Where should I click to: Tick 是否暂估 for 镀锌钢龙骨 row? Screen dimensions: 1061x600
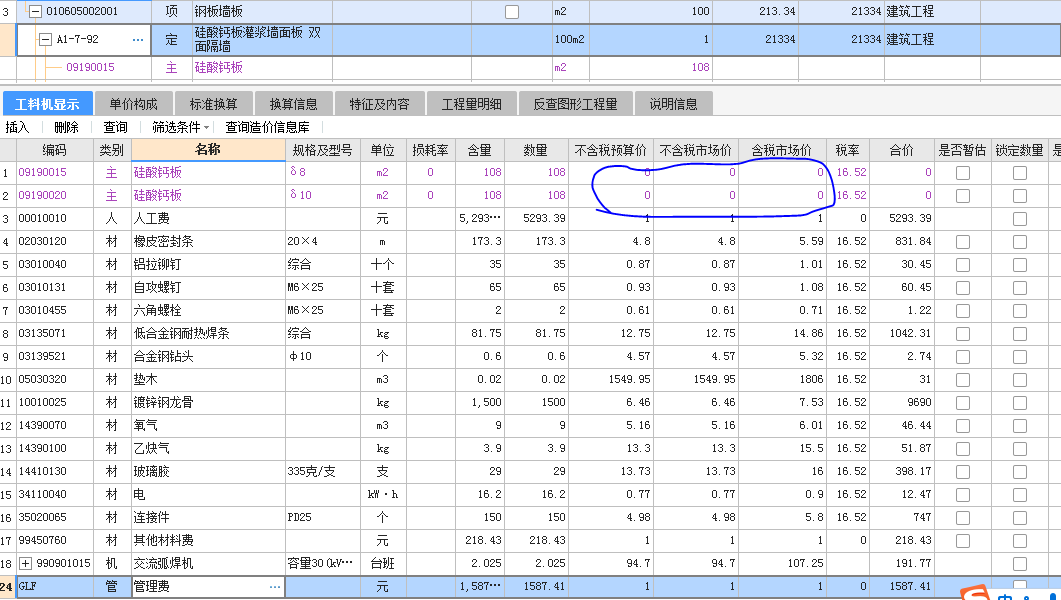[963, 403]
